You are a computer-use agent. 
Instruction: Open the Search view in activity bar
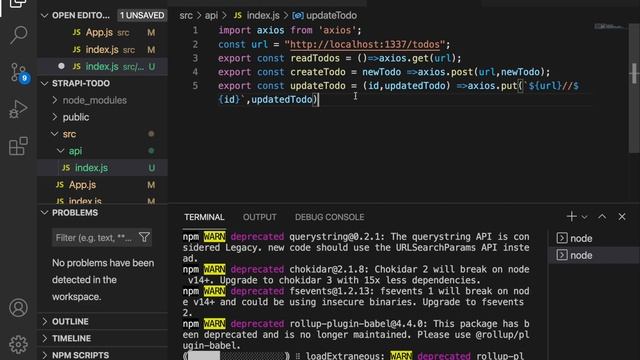point(18,35)
